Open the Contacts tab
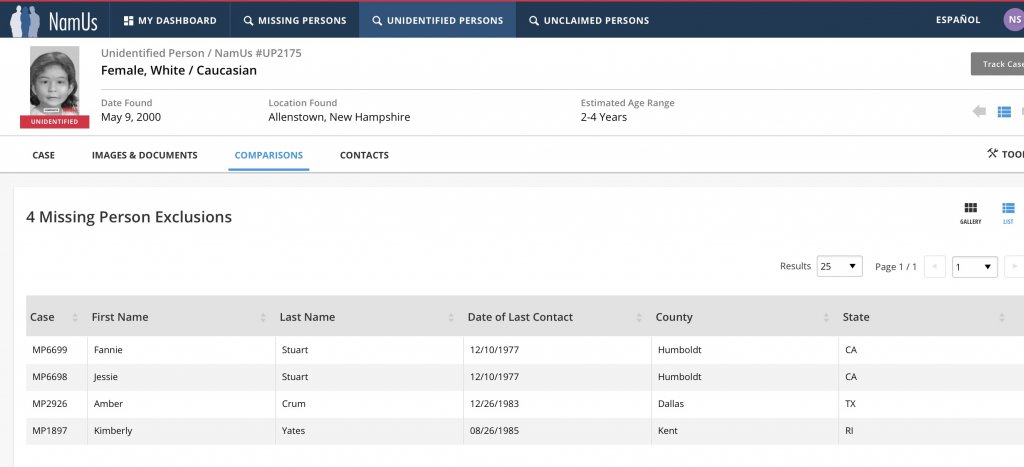Viewport: 1024px width, 467px height. pyautogui.click(x=364, y=155)
